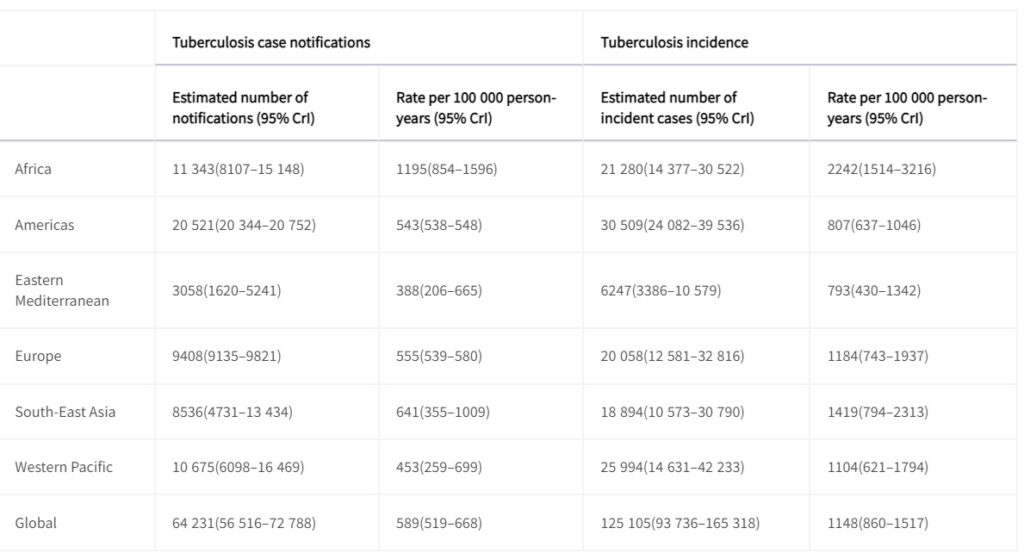Select the Estimated number of incident cases subheader
This screenshot has height=553, width=1024.
(x=677, y=108)
